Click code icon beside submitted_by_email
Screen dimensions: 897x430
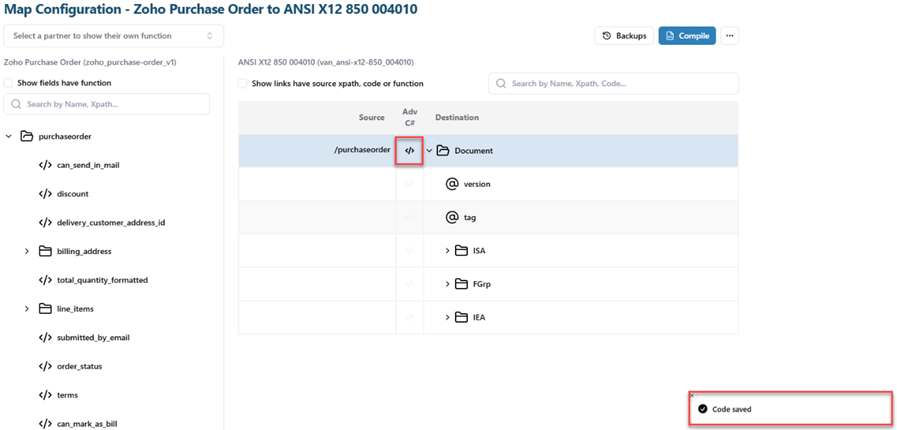point(45,337)
